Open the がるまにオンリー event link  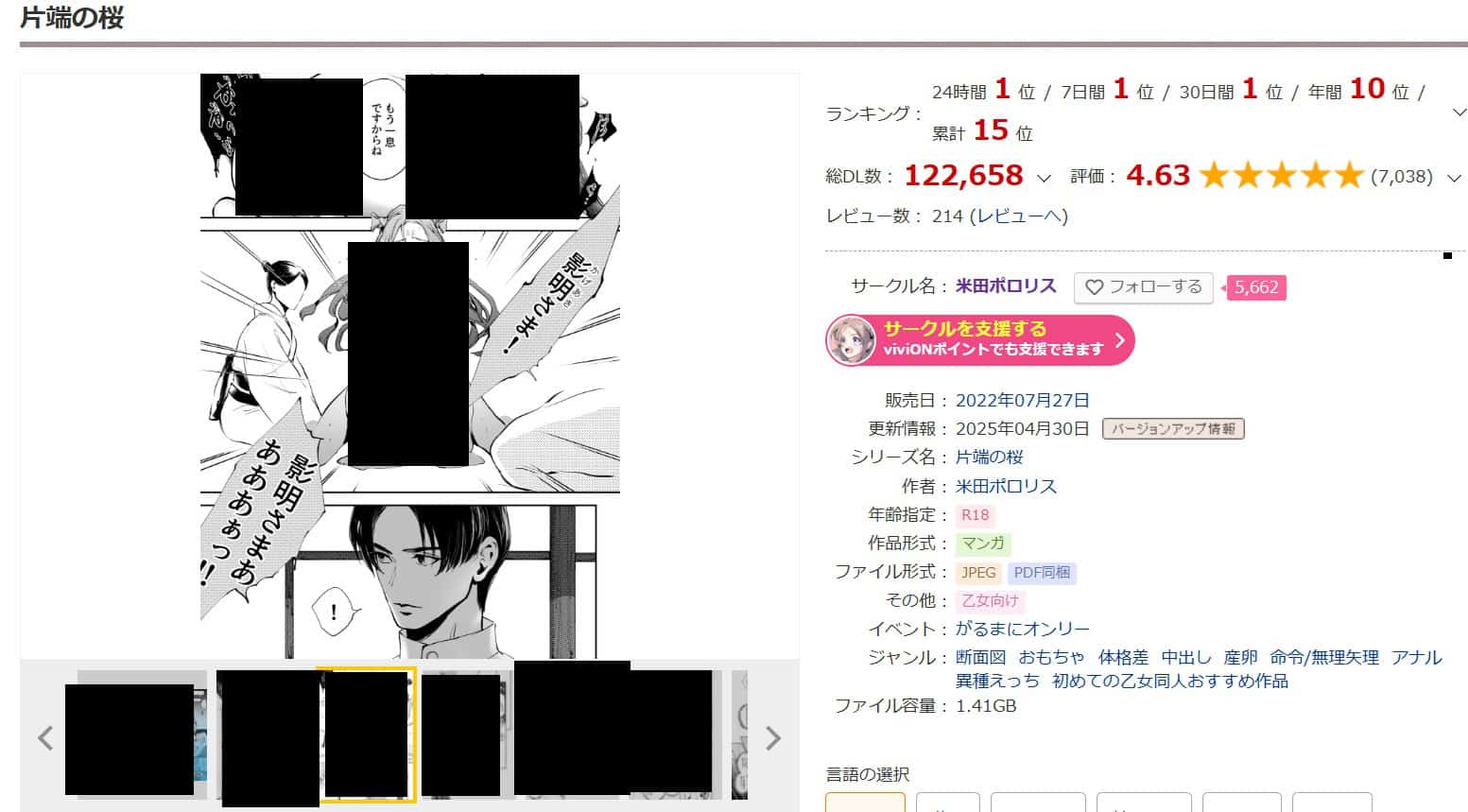coord(1023,629)
